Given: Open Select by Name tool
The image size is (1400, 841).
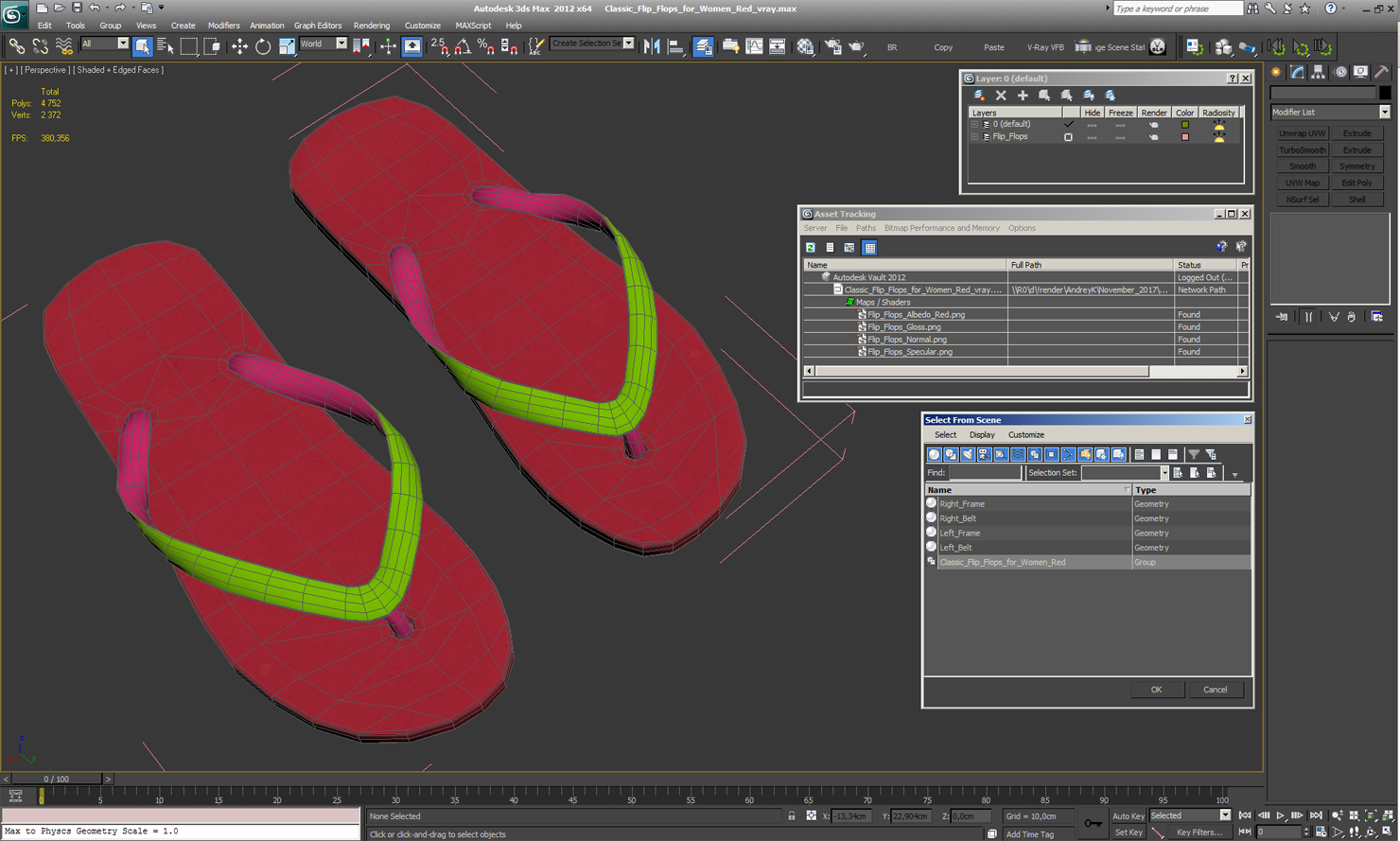Looking at the screenshot, I should click(166, 45).
